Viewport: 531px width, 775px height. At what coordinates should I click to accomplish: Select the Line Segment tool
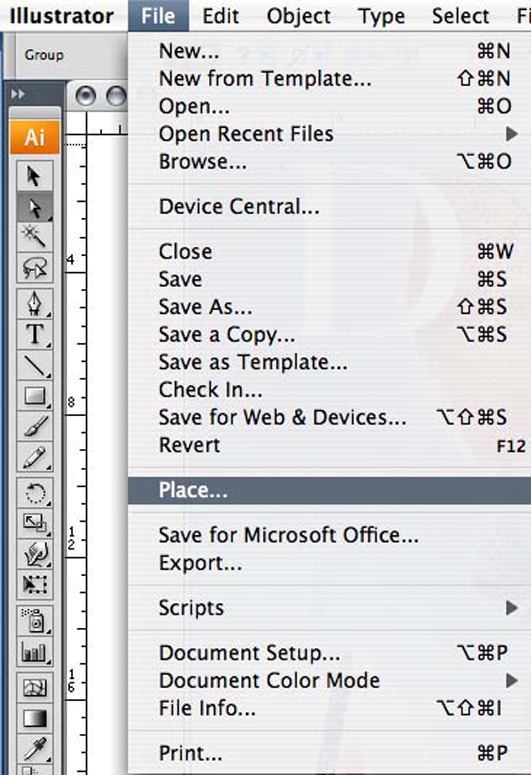coord(34,365)
